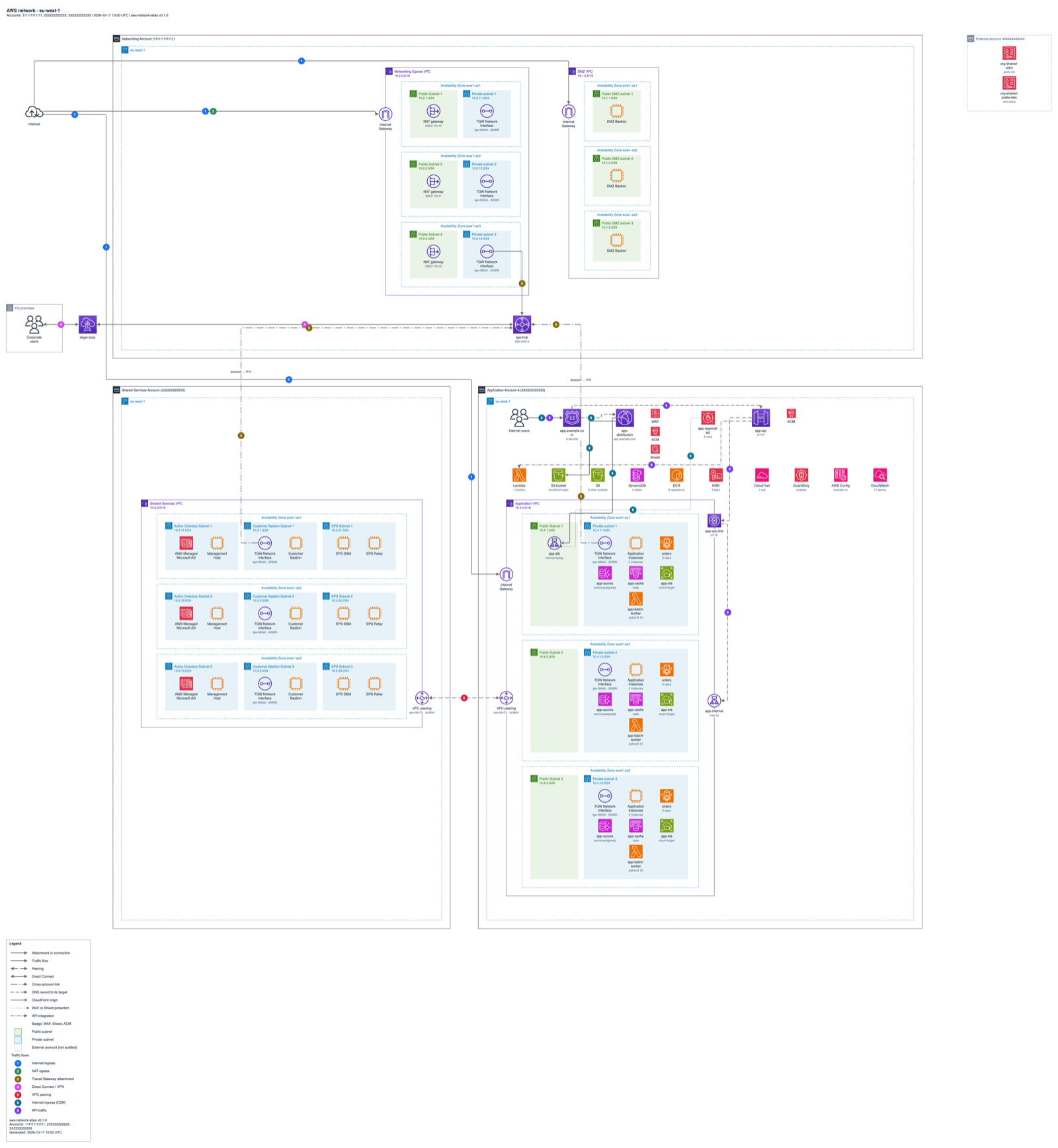Select the EPS DSM icon in EPS Subnet 2
This screenshot has height=1148, width=1058.
pyautogui.click(x=343, y=613)
